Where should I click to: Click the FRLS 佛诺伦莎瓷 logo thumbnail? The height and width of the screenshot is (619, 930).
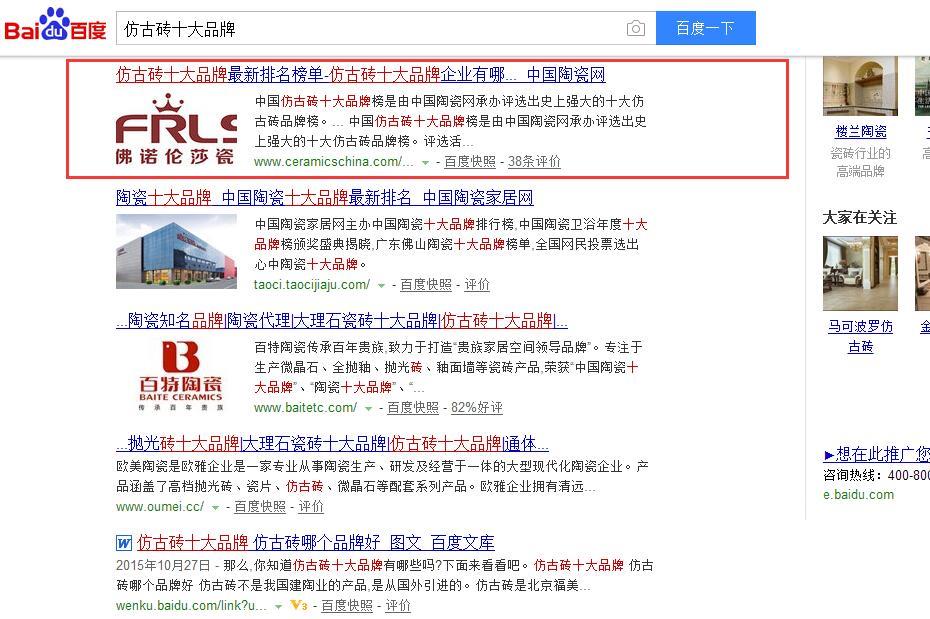(176, 128)
